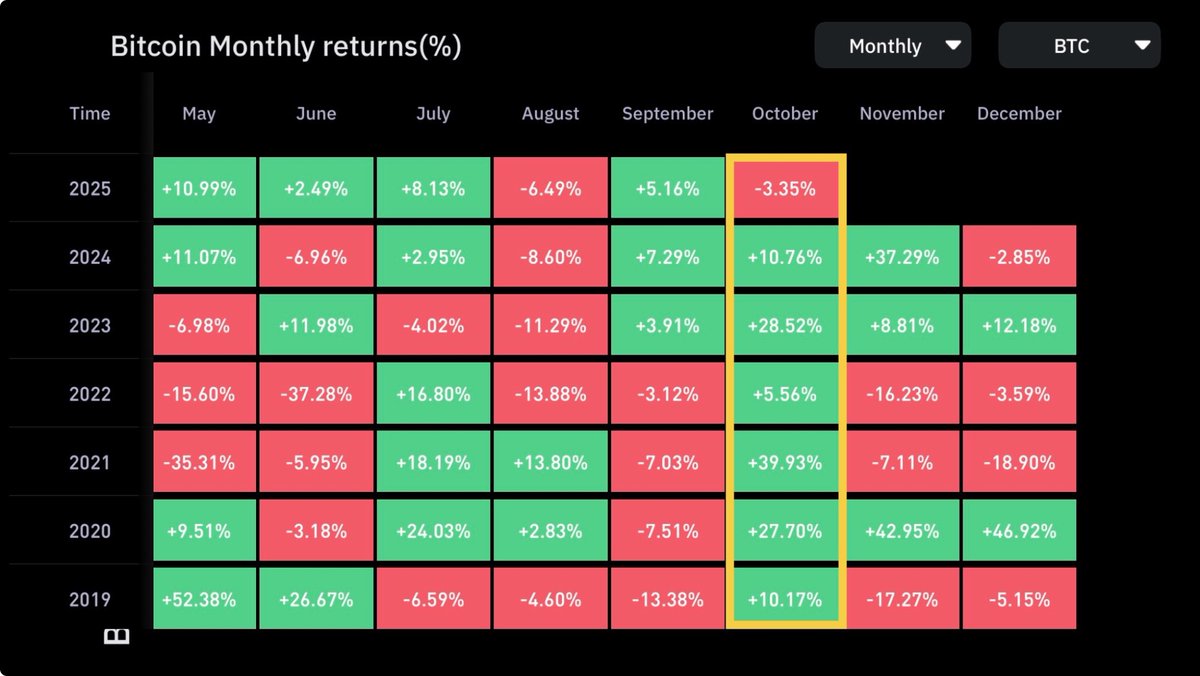Click the 2022 row label
Image resolution: width=1200 pixels, height=676 pixels.
point(90,394)
